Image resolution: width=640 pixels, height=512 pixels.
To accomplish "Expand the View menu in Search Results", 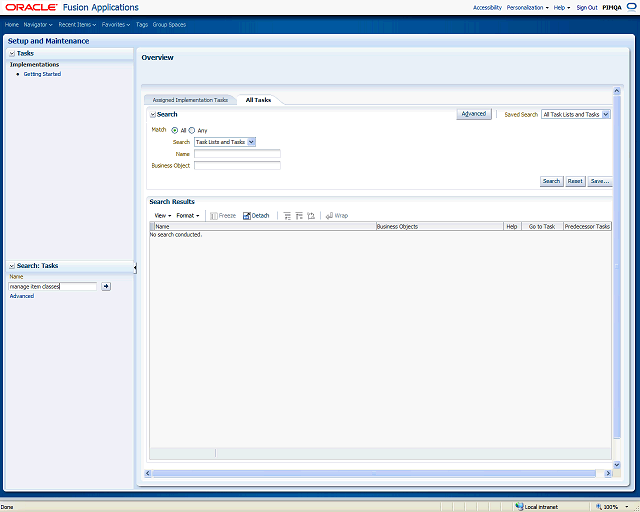I will tap(162, 216).
